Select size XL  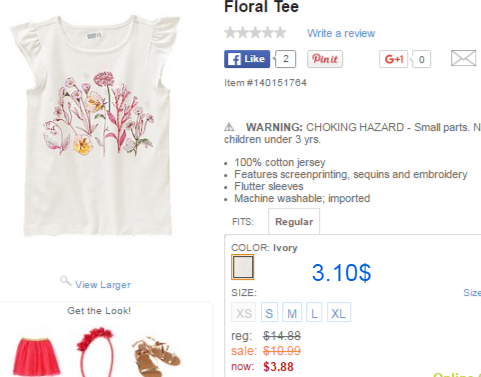pos(339,312)
